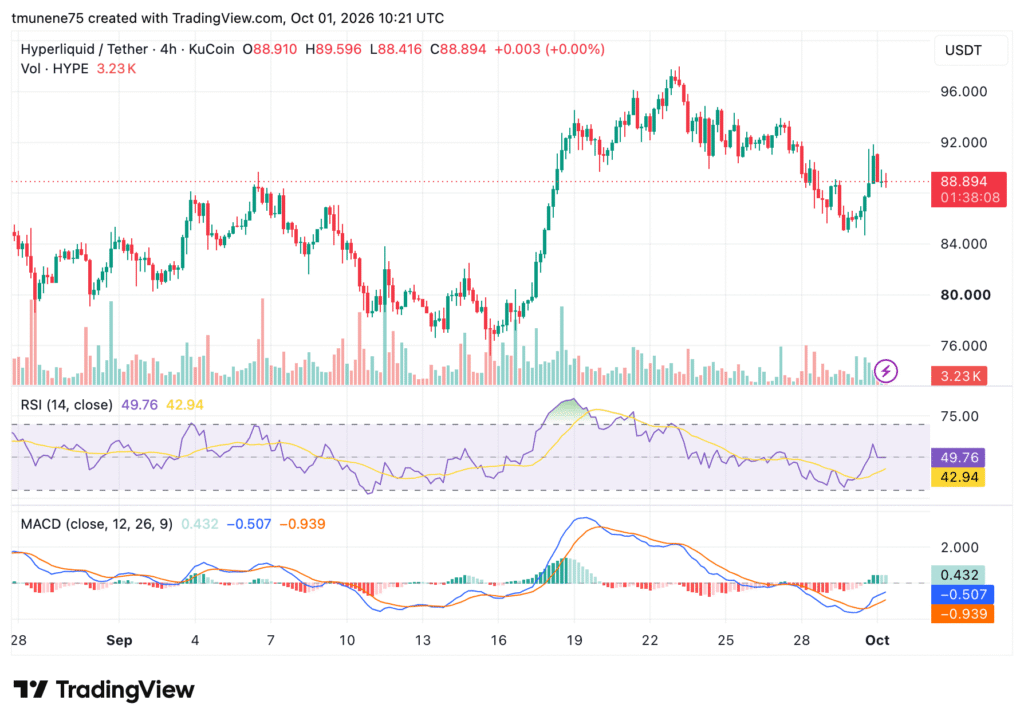Click the 4h interval in the chart legend

tap(168, 49)
